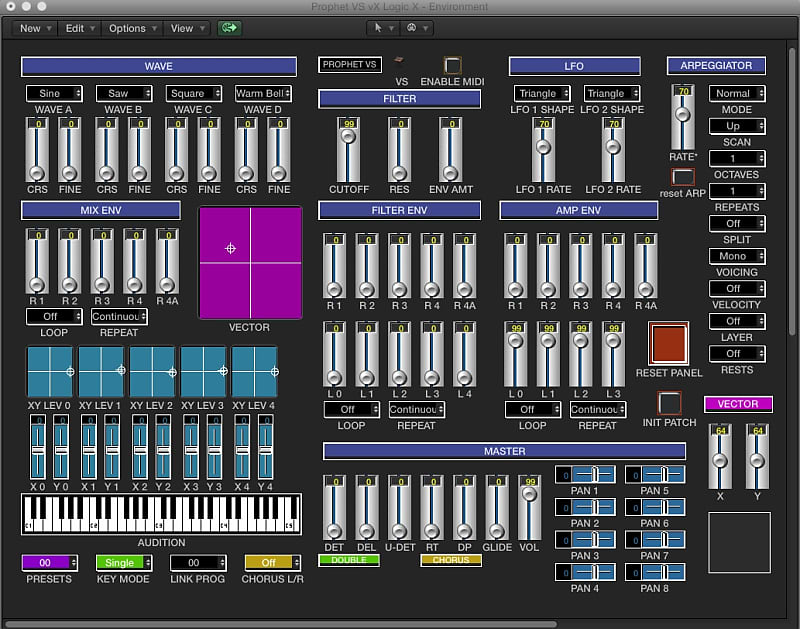Click the ENABLE MIDI button above the filter section
Screen dimensions: 800x629
click(452, 67)
